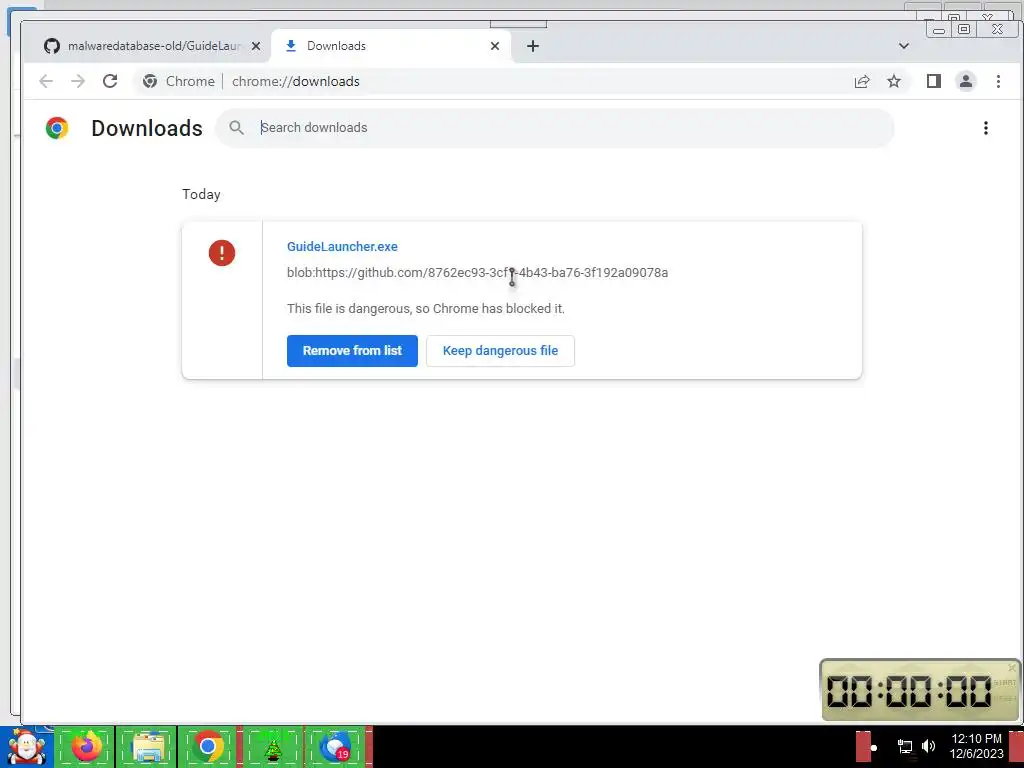This screenshot has width=1024, height=768.
Task: Open File Explorer from the taskbar
Action: pyautogui.click(x=148, y=746)
